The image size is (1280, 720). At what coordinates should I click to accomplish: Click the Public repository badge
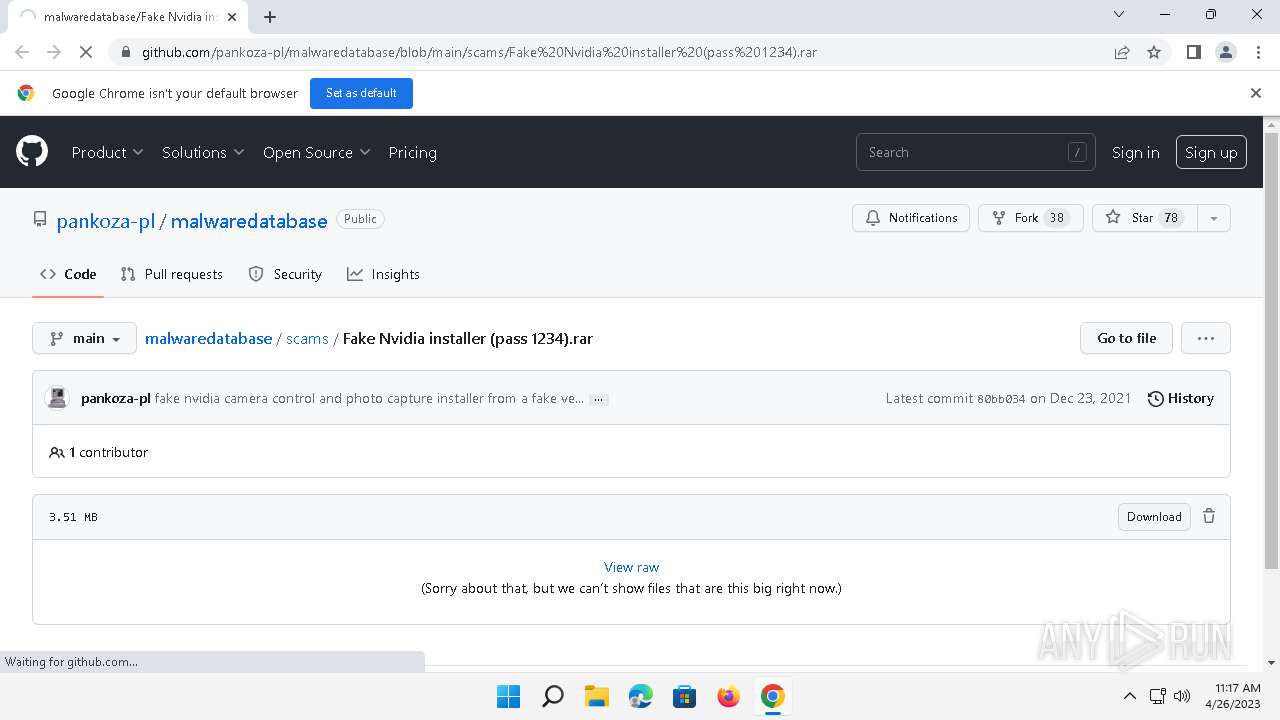click(x=360, y=219)
